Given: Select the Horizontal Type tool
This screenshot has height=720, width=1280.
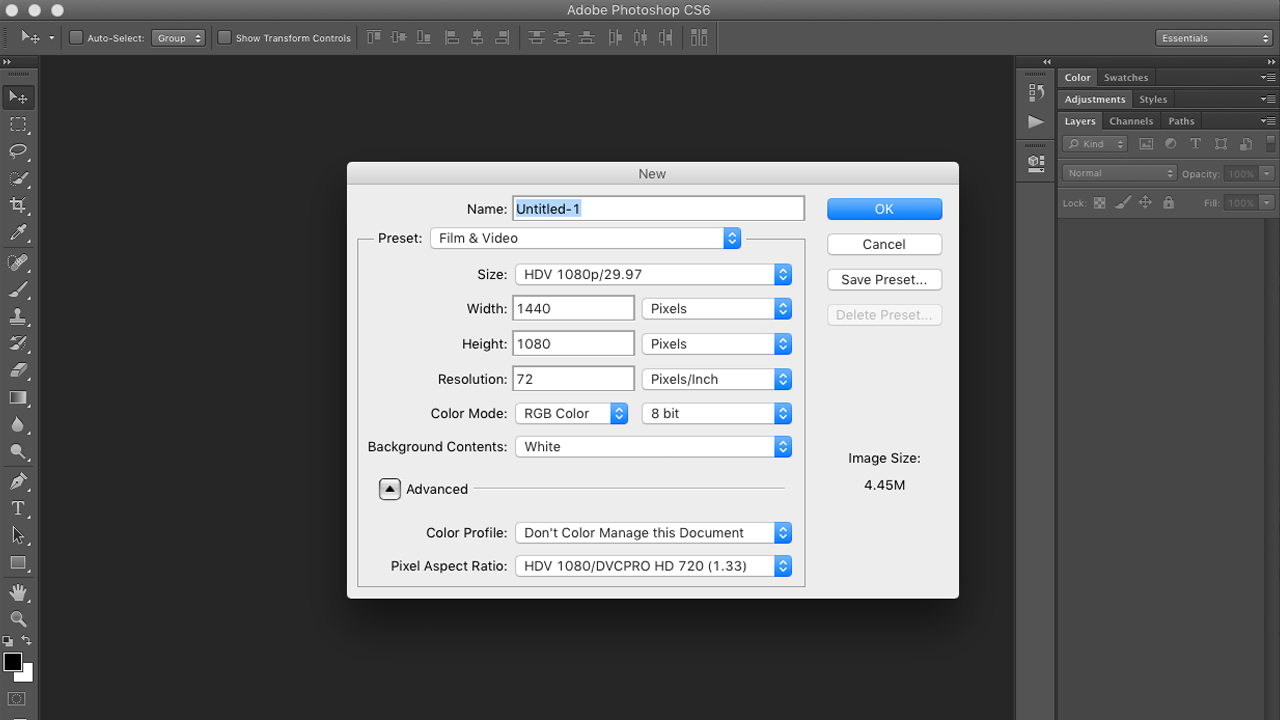Looking at the screenshot, I should [x=18, y=508].
